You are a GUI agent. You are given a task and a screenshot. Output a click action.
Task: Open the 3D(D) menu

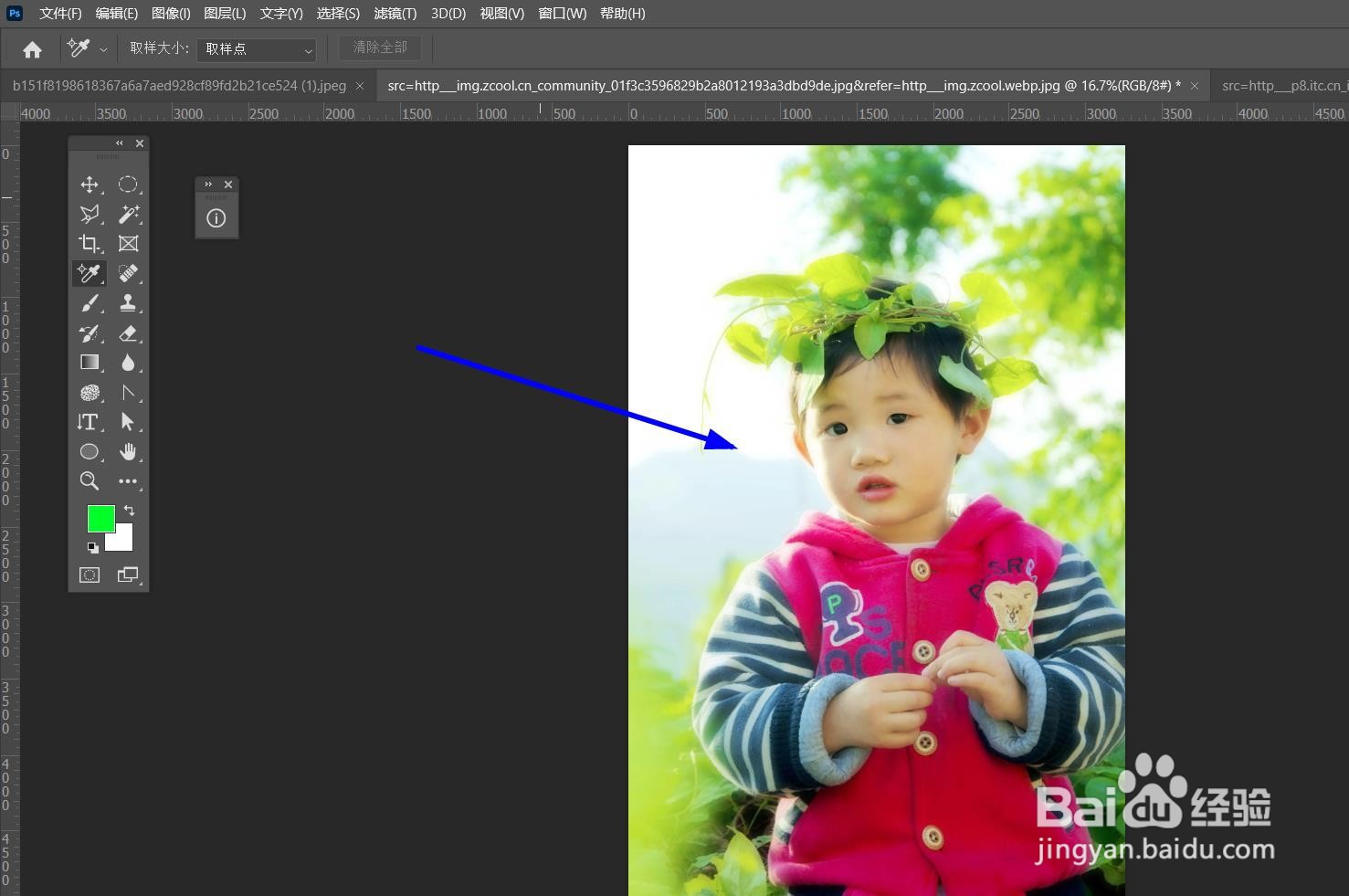pyautogui.click(x=448, y=14)
